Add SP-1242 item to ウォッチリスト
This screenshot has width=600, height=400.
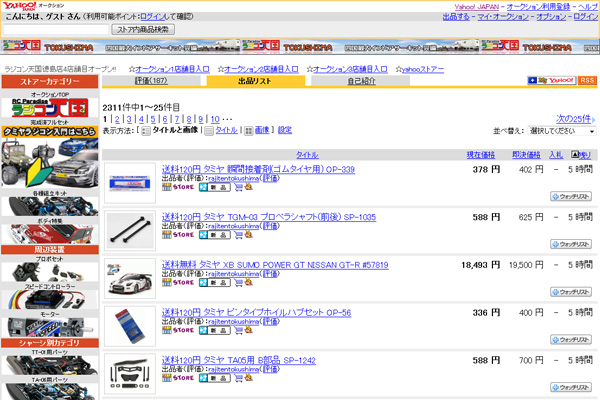[571, 387]
